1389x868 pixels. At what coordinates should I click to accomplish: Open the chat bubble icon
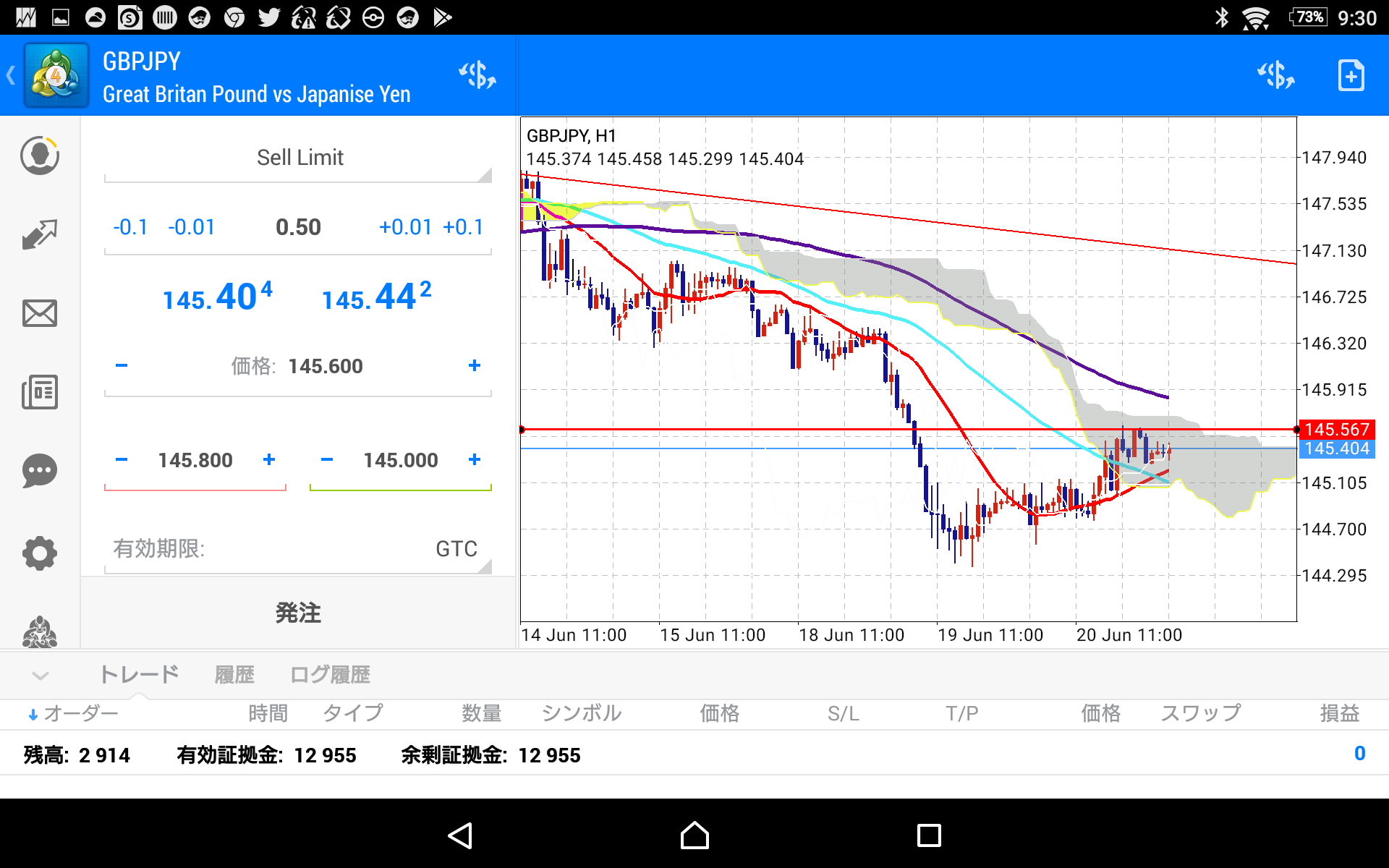point(39,471)
